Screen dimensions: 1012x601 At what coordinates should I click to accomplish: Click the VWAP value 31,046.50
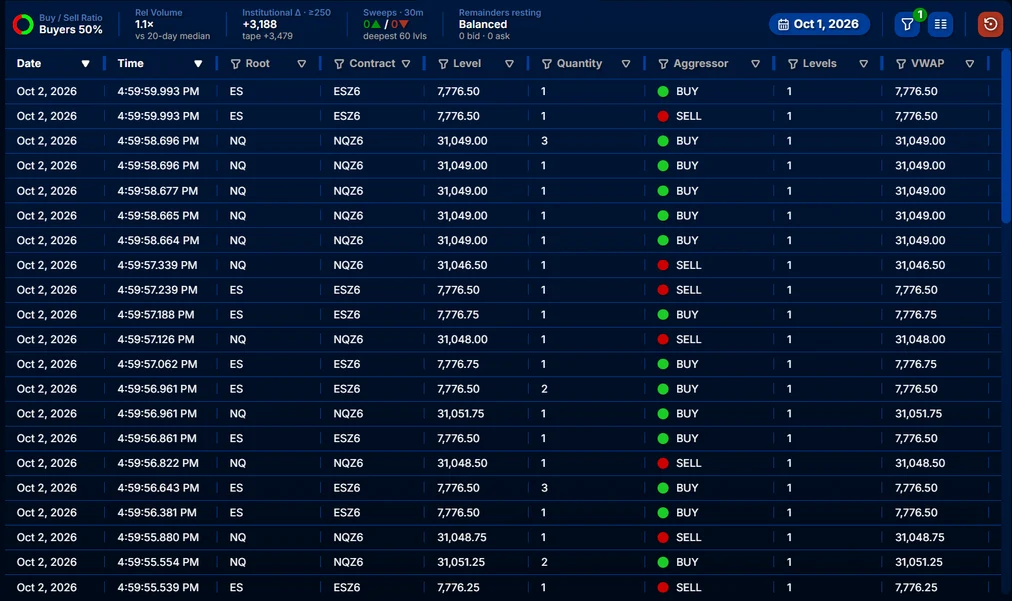(x=920, y=265)
